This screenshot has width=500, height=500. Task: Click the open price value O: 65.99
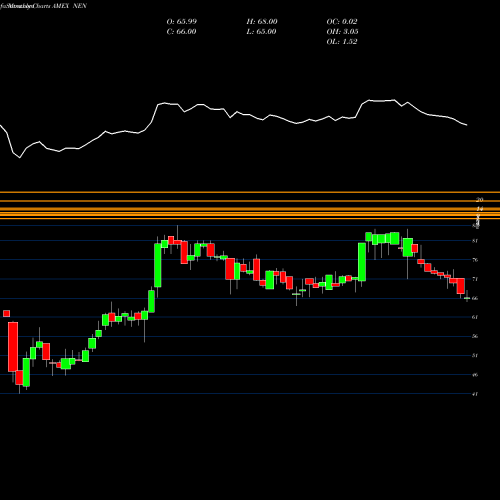182,22
